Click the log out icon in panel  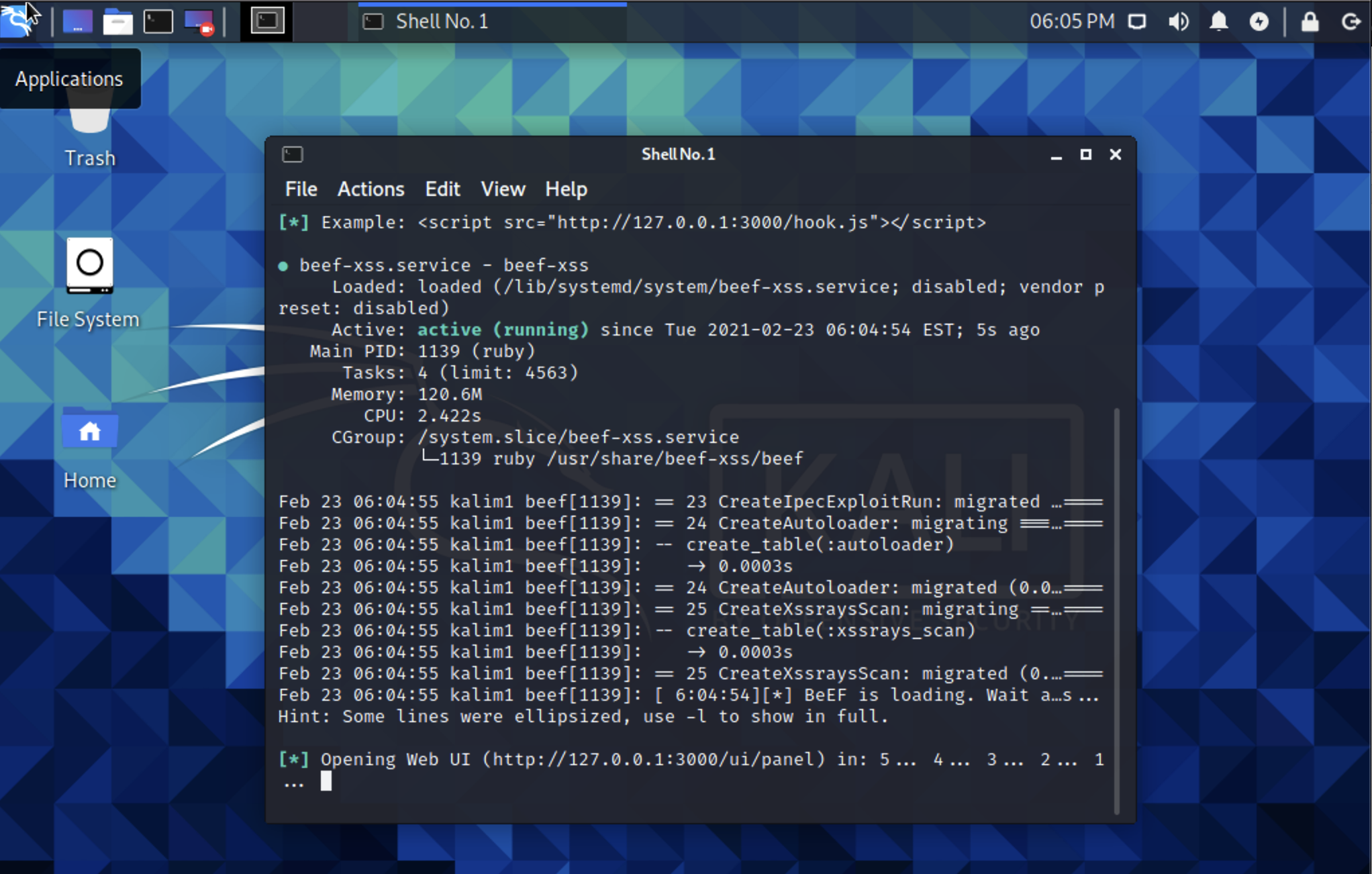coord(1351,22)
